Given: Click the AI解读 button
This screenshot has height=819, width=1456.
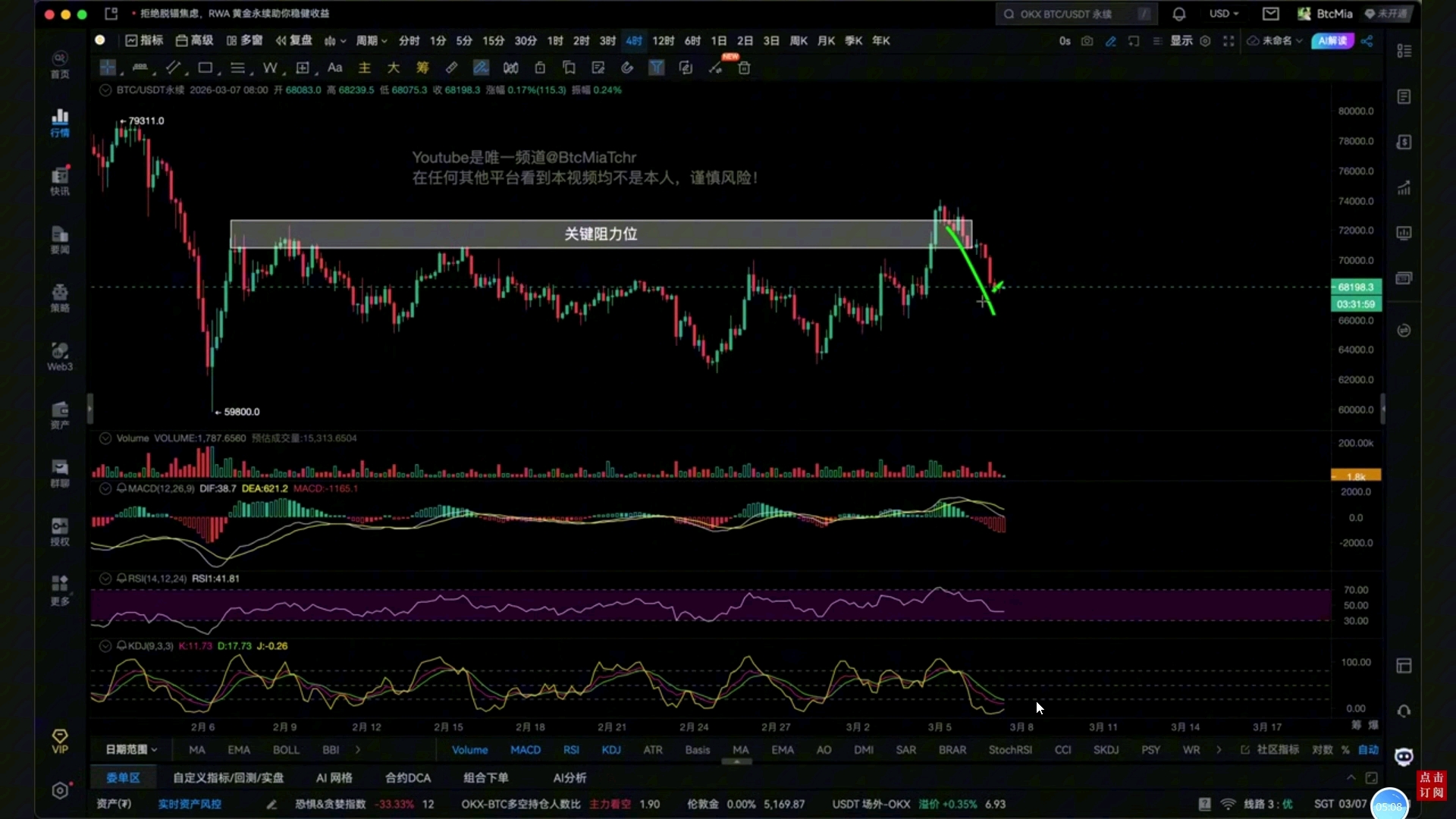Looking at the screenshot, I should click(1332, 41).
